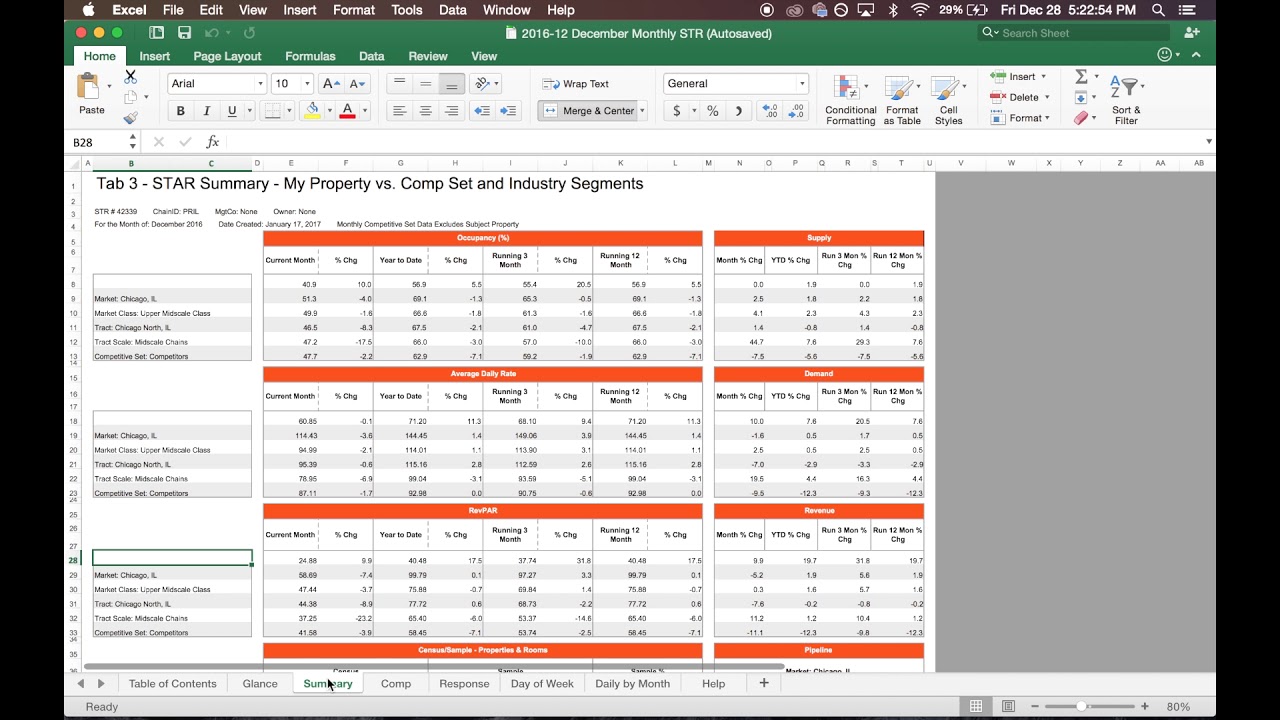Click the Share workbook person icon
Viewport: 1280px width, 720px height.
pyautogui.click(x=1191, y=33)
